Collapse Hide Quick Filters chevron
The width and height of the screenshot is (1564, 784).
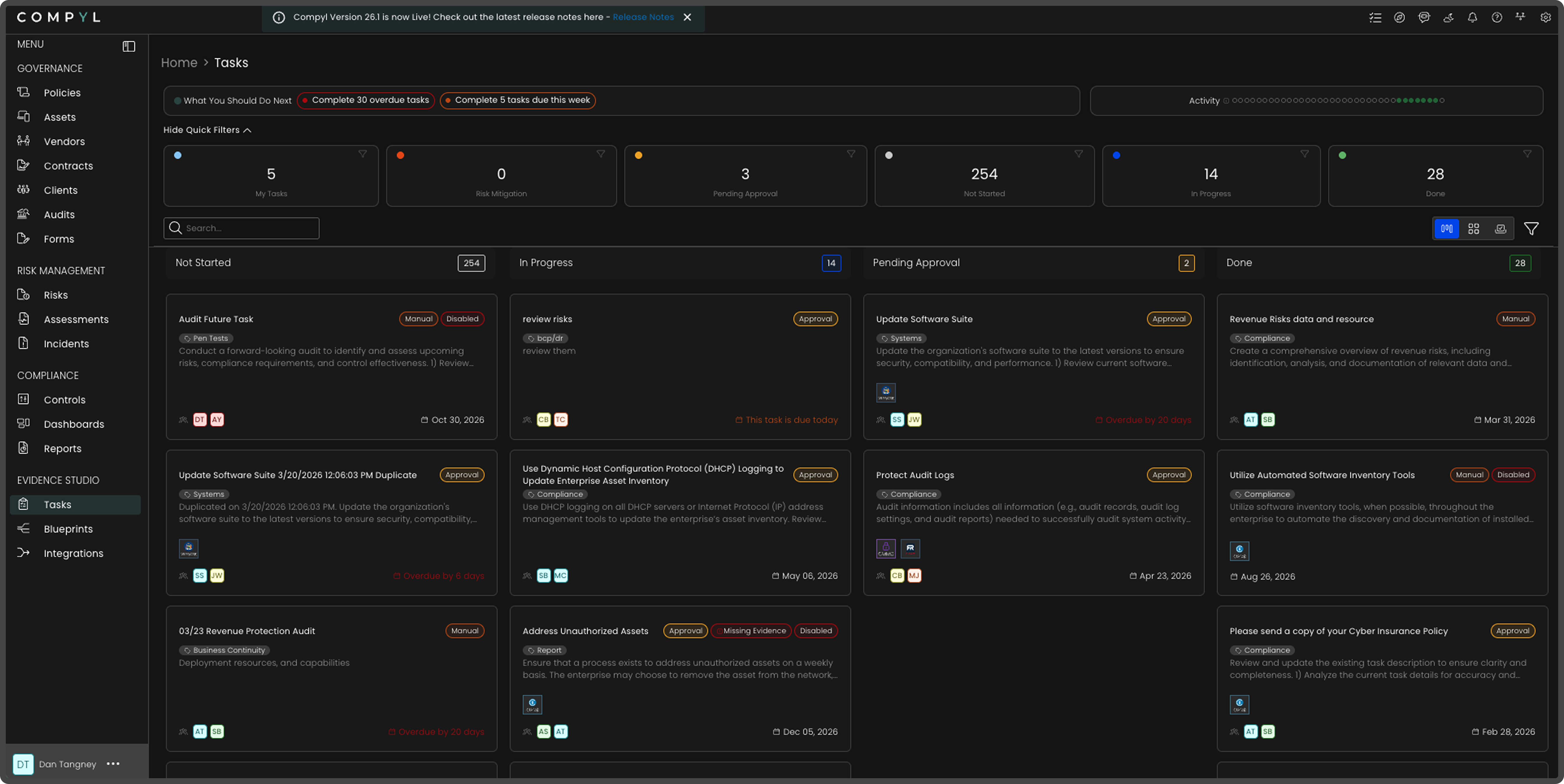(247, 131)
